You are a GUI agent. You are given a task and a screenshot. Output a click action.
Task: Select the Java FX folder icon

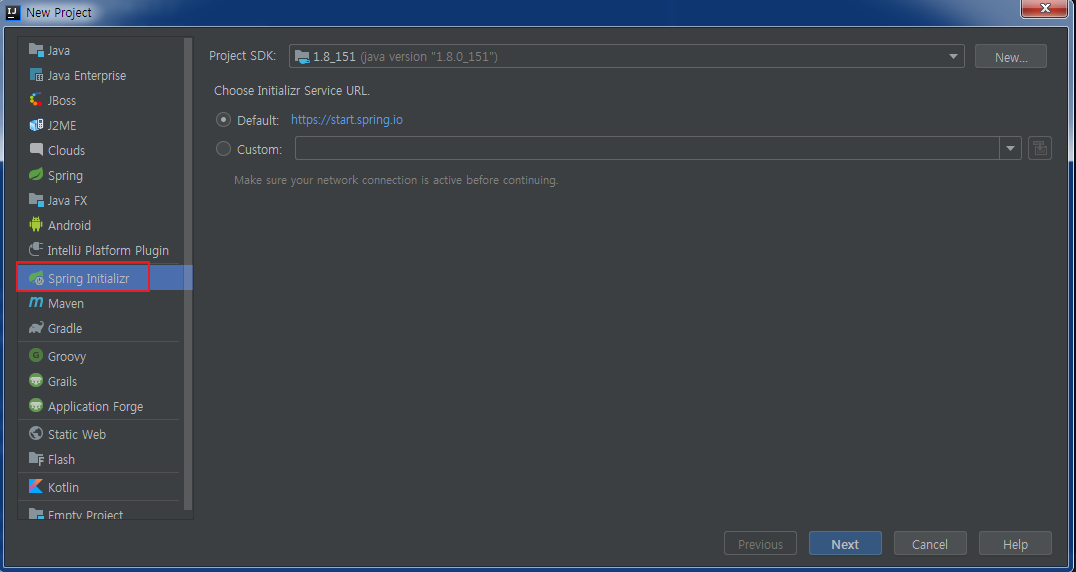click(36, 200)
